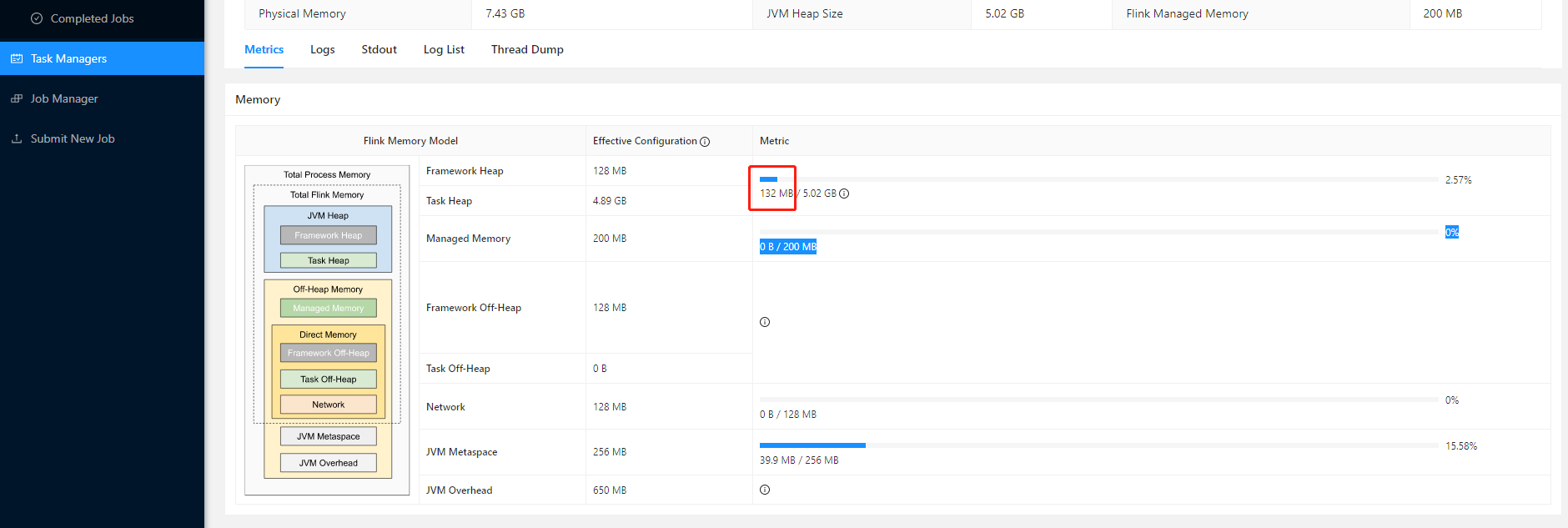Click the Framework Heap row label

(x=465, y=171)
